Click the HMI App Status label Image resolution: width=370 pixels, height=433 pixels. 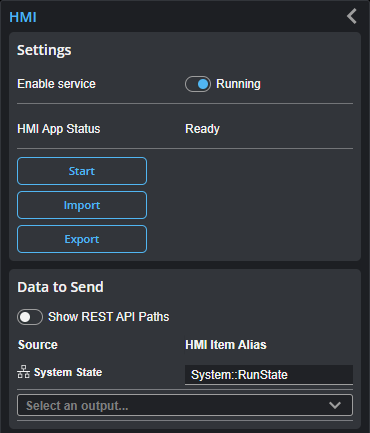click(x=59, y=129)
